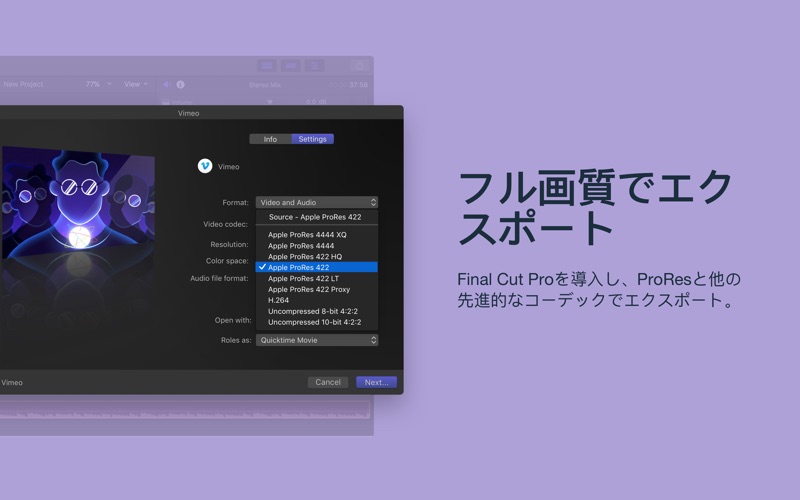Click the Roles as label
The height and width of the screenshot is (500, 800).
(236, 340)
